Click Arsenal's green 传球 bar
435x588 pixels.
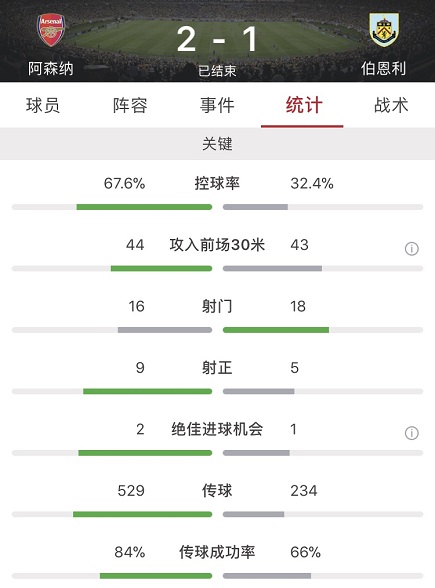142,514
